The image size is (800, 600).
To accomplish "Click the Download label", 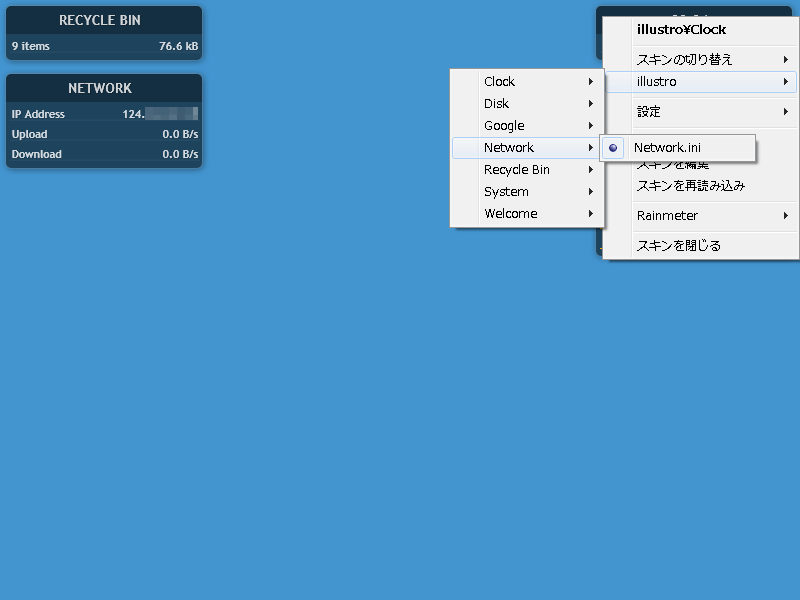I will [36, 154].
